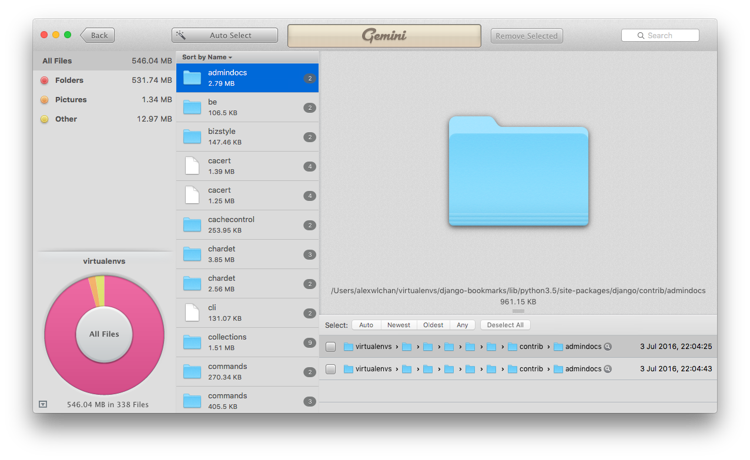Select the Pictures category
Image resolution: width=750 pixels, height=460 pixels.
point(105,99)
